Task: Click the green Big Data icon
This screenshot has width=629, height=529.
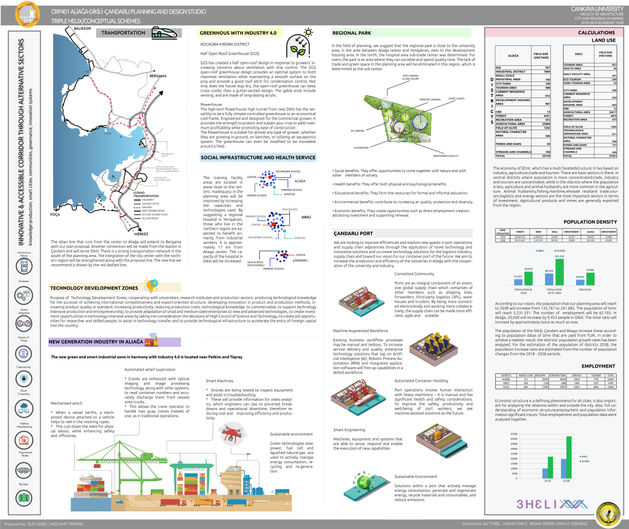Action: 24,498
